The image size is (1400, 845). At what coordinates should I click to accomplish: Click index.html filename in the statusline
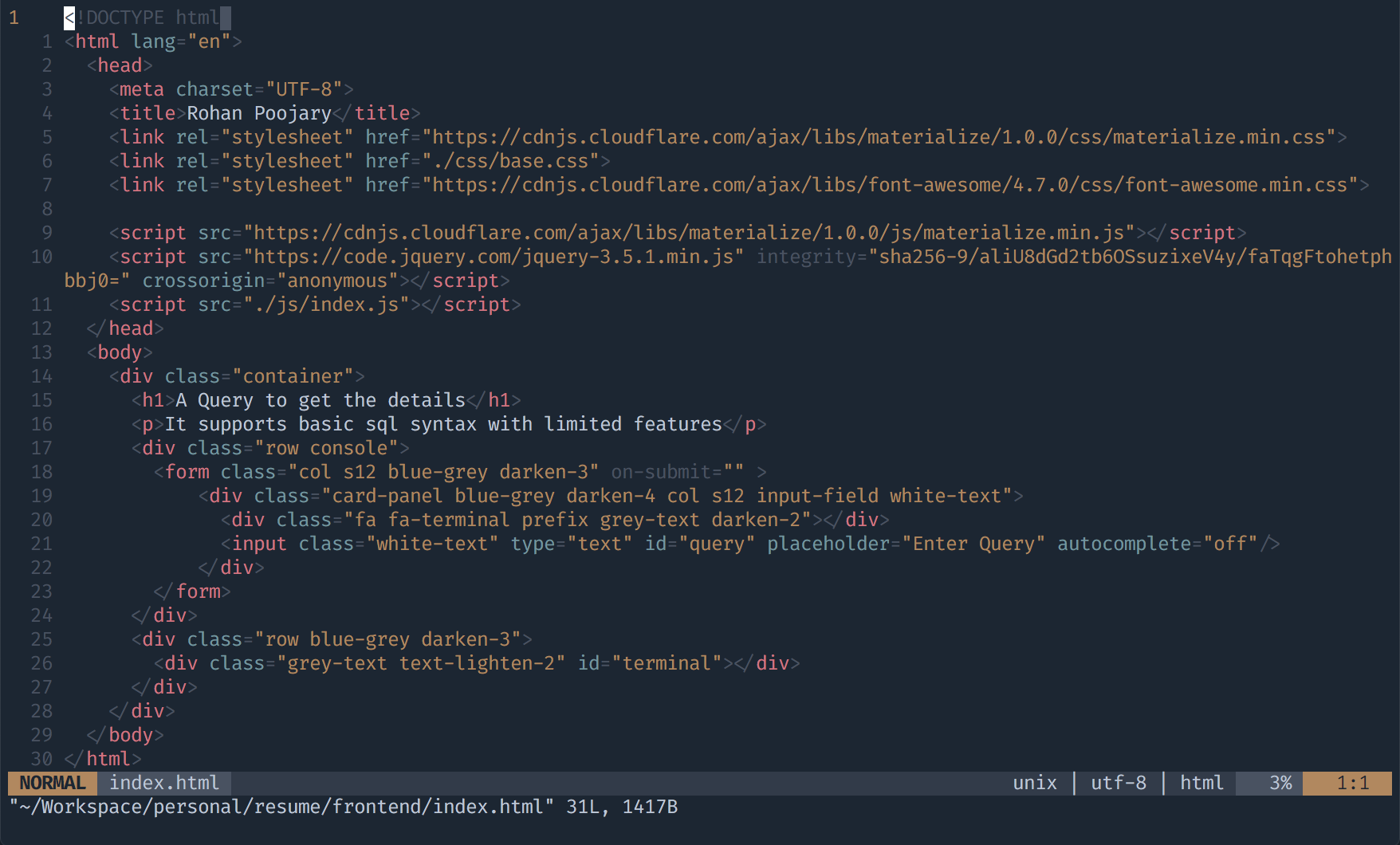point(164,783)
